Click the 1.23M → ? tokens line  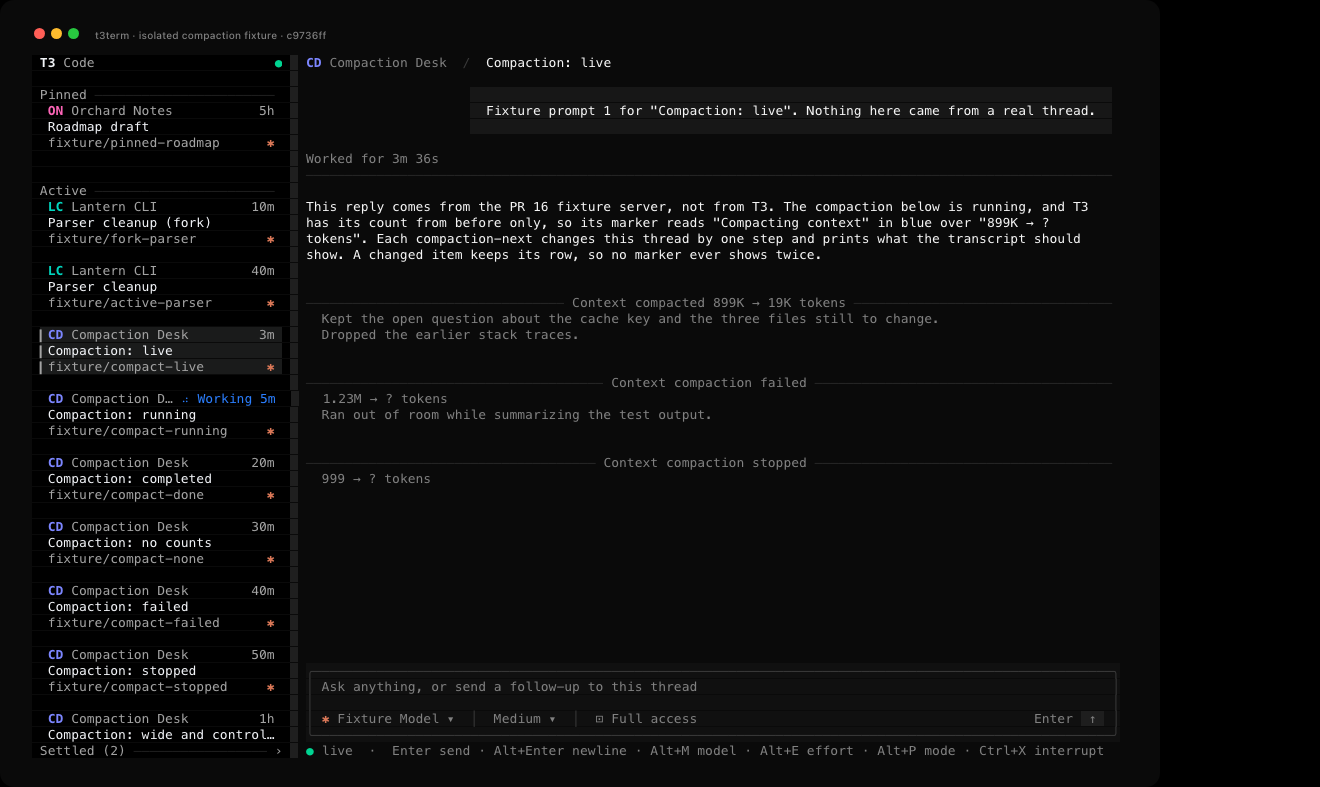coord(385,399)
